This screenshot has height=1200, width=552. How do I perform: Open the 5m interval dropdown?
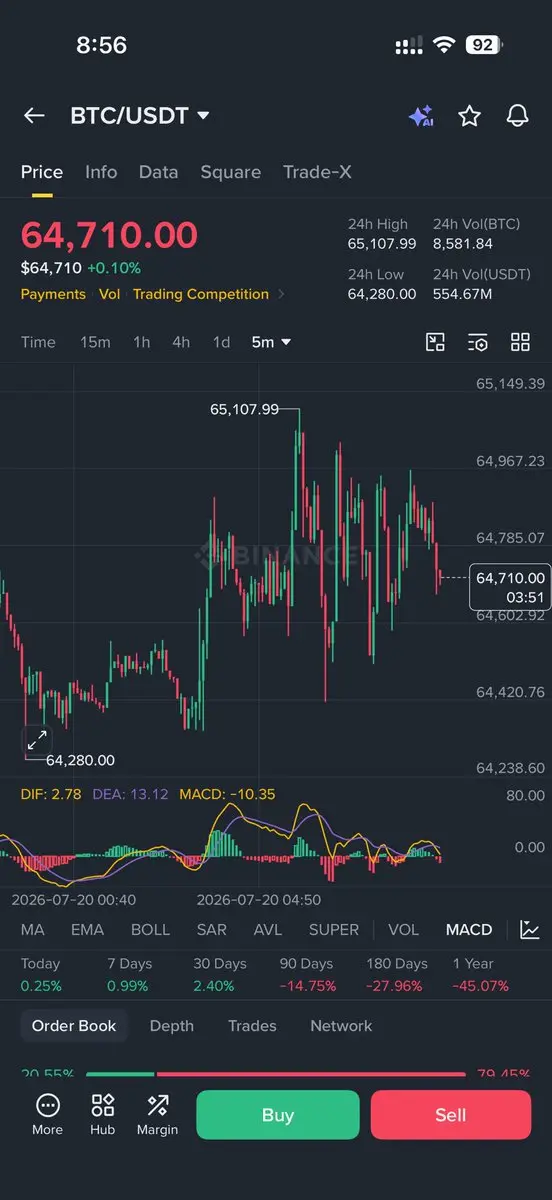point(271,342)
